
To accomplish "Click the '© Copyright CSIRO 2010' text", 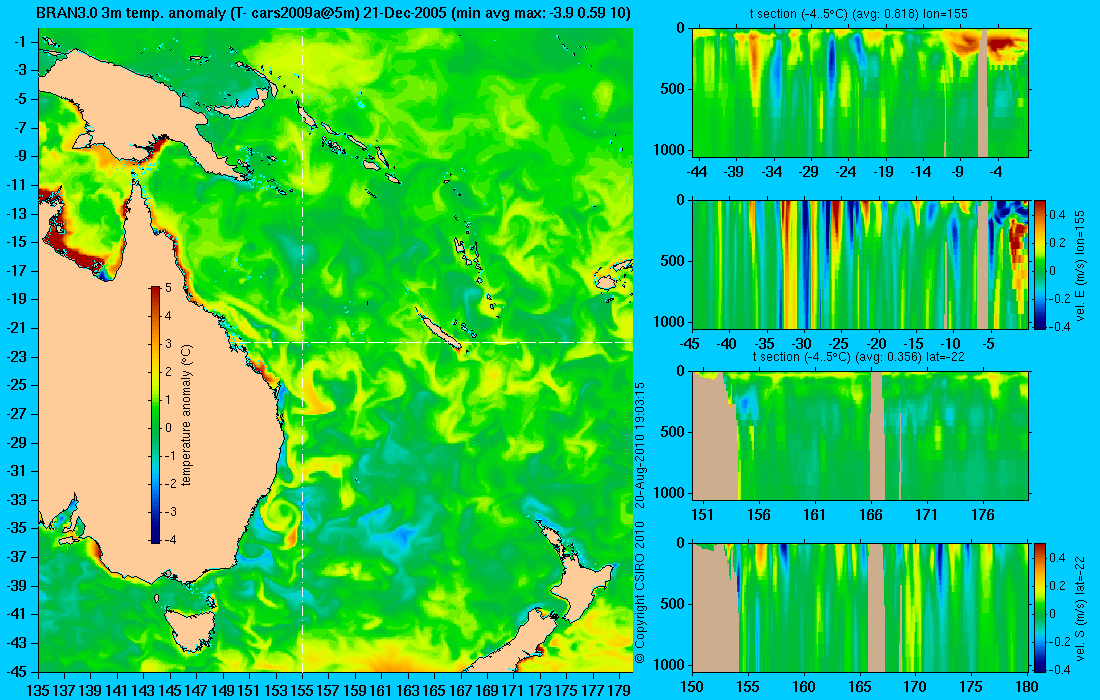I will (x=639, y=593).
